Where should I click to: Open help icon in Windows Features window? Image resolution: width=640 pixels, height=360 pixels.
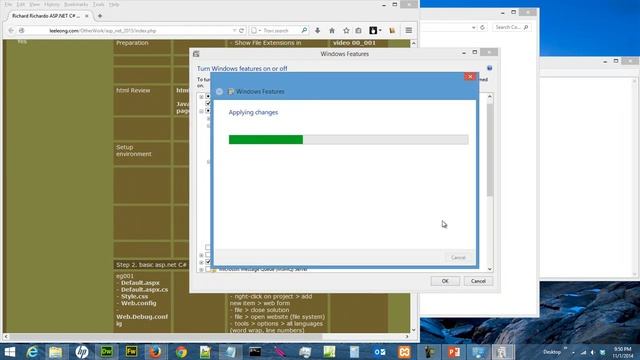pyautogui.click(x=489, y=68)
